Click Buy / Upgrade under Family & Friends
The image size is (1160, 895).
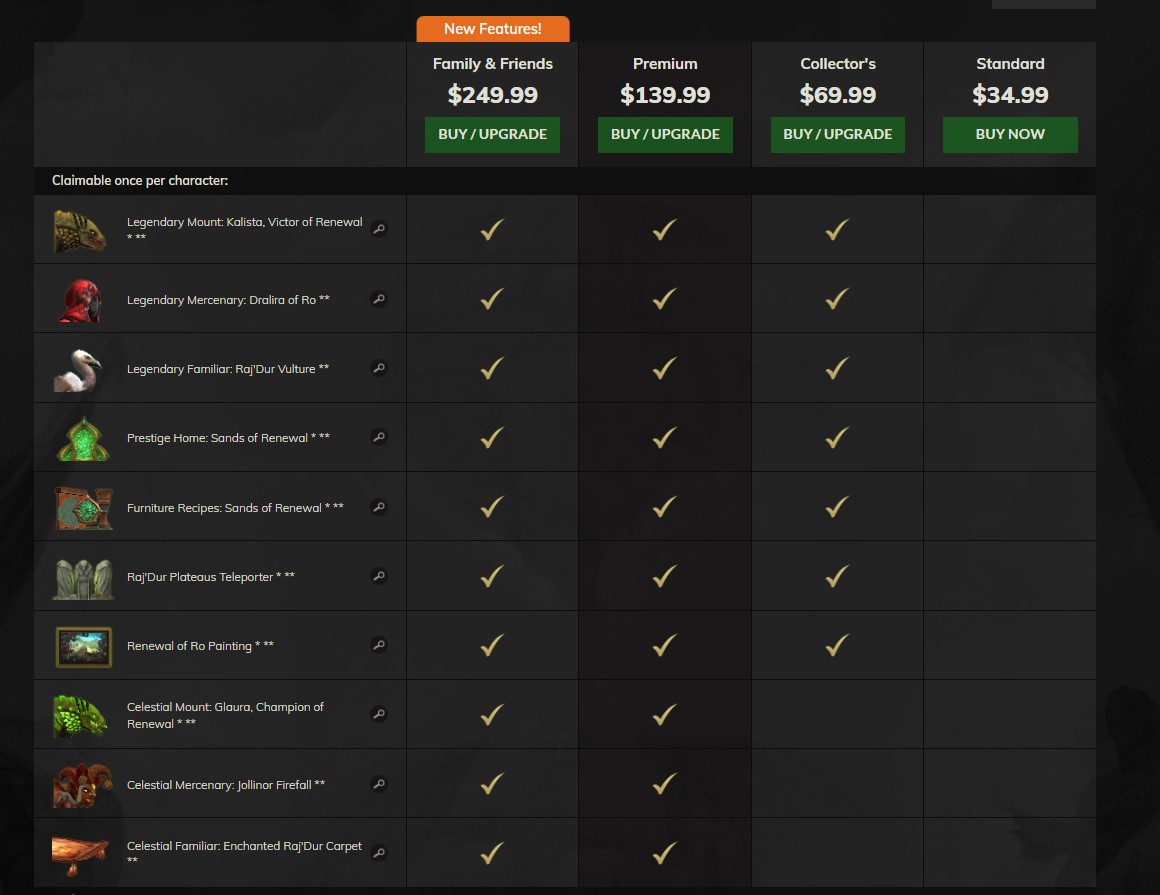[x=492, y=134]
